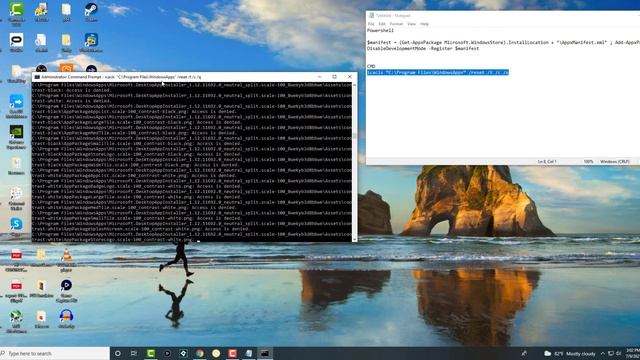Click the 100% zoom indicator in Notepad status bar
Image resolution: width=640 pixels, height=360 pixels.
[588, 162]
